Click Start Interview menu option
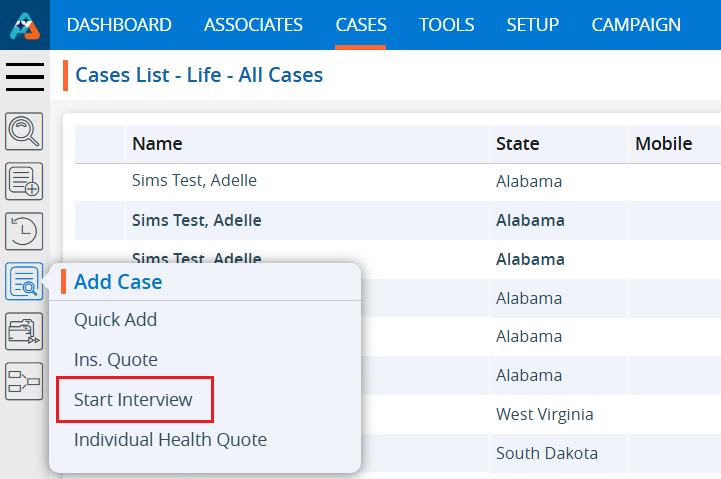Screen dimensions: 721x479 (133, 400)
